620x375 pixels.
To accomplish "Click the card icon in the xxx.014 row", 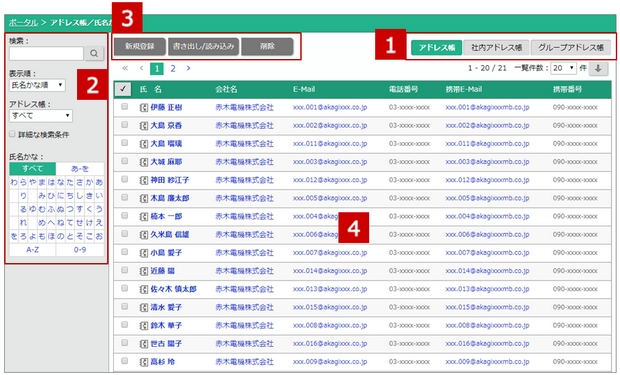I will point(144,271).
